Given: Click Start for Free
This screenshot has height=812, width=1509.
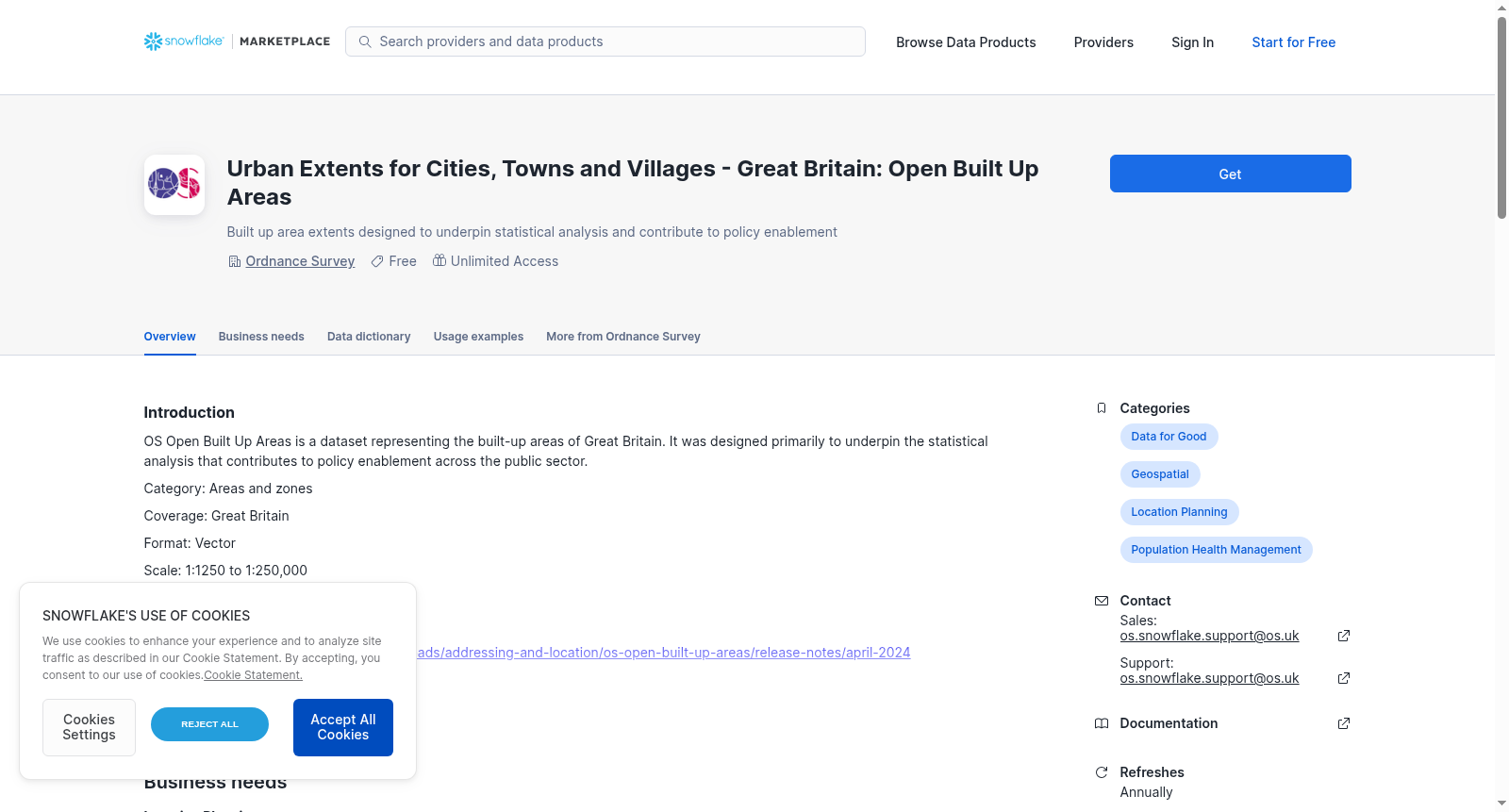Looking at the screenshot, I should [1293, 42].
